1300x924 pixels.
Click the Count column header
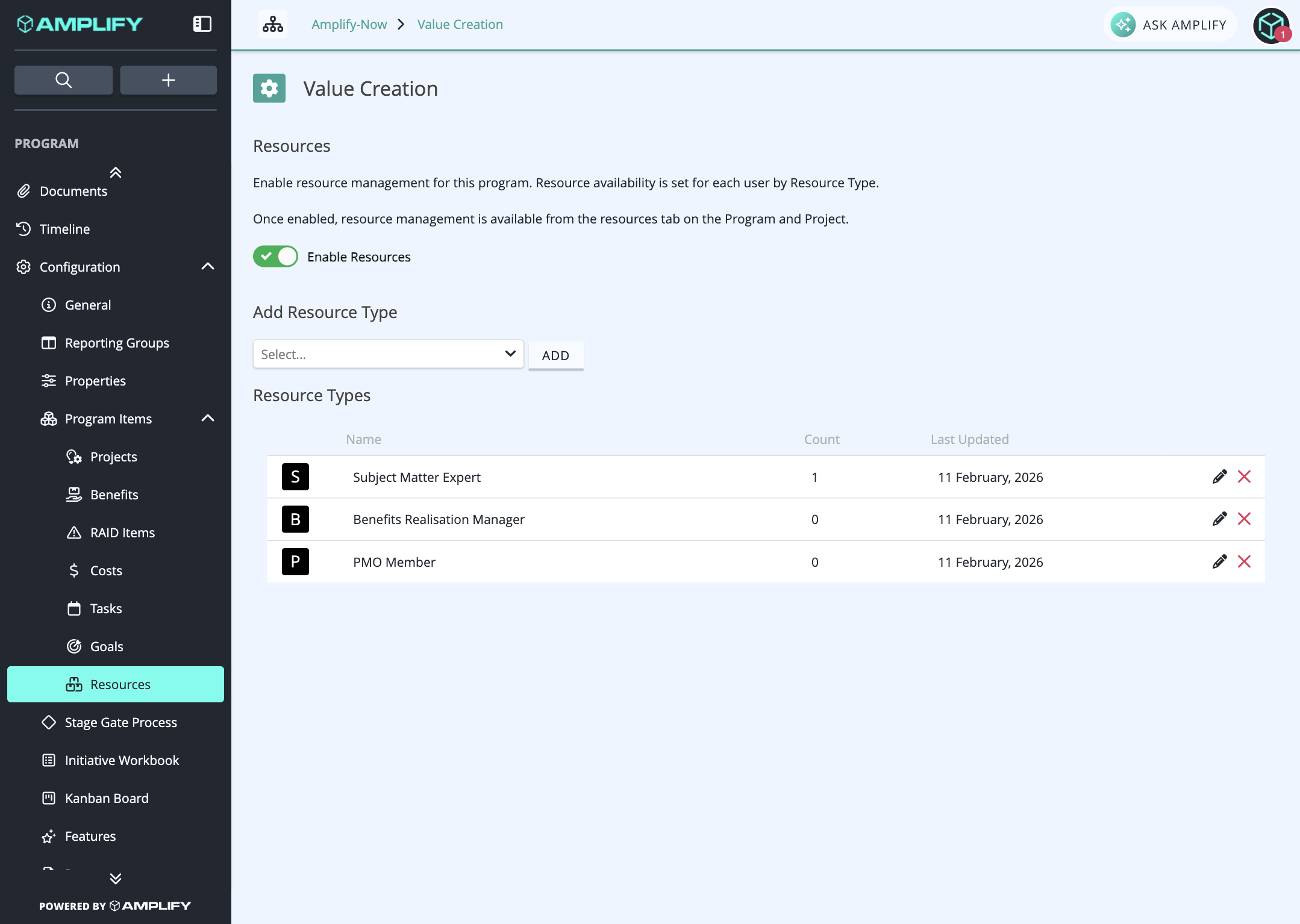(822, 439)
